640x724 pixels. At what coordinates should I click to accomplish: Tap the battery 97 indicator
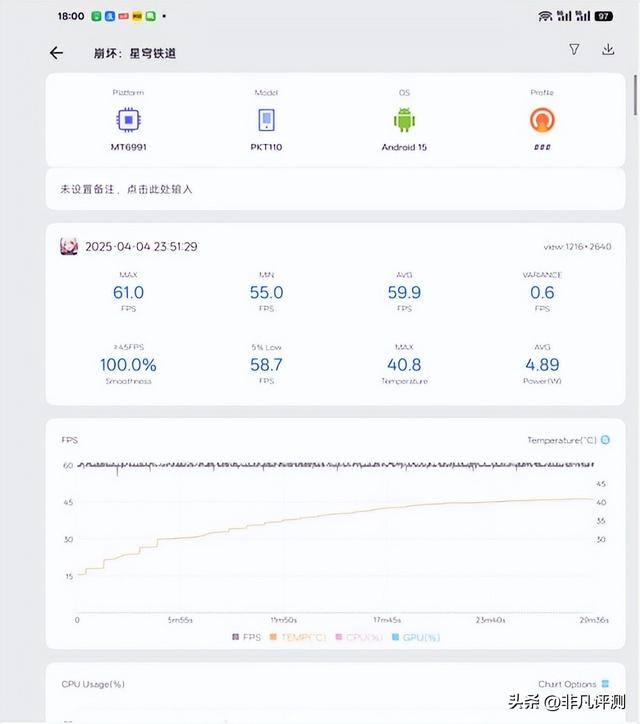tap(604, 16)
